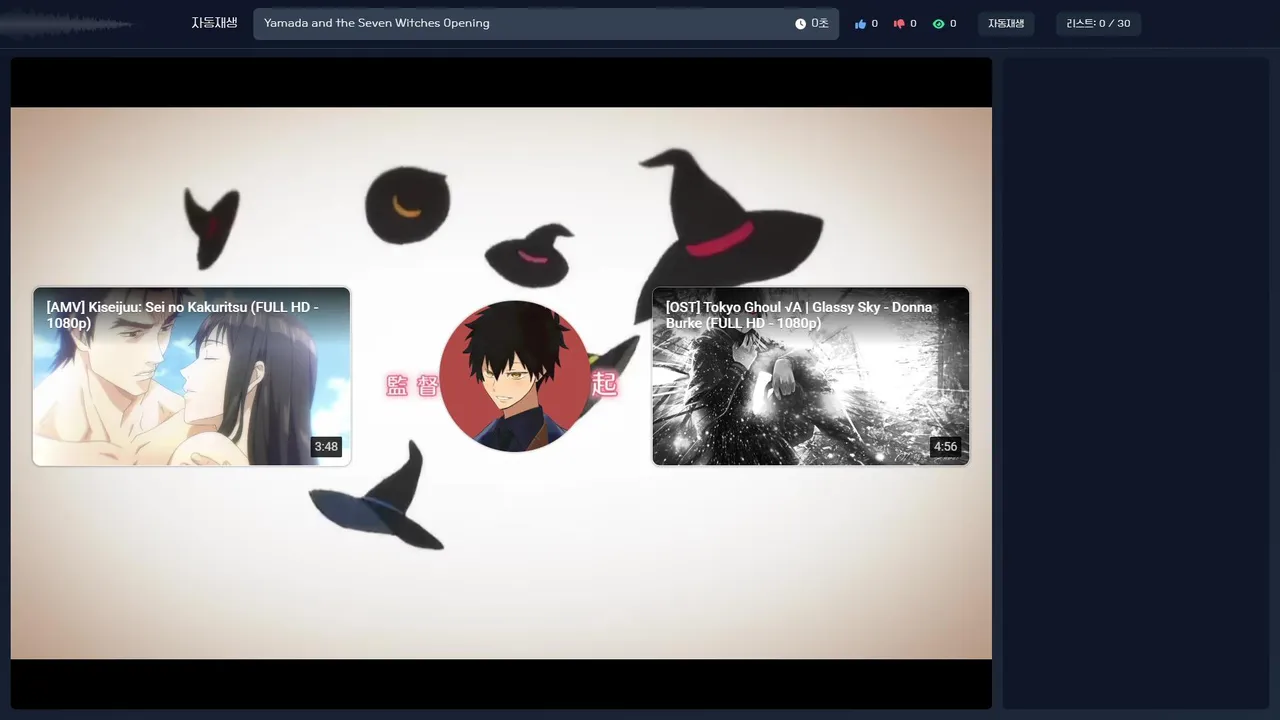Click the 리스트: 0 / 30 button

(x=1098, y=24)
